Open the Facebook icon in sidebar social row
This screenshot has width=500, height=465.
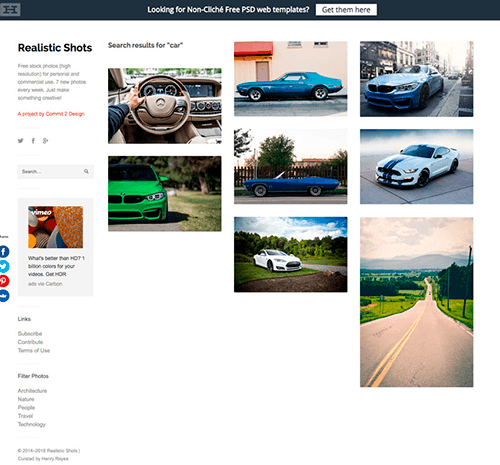33,141
